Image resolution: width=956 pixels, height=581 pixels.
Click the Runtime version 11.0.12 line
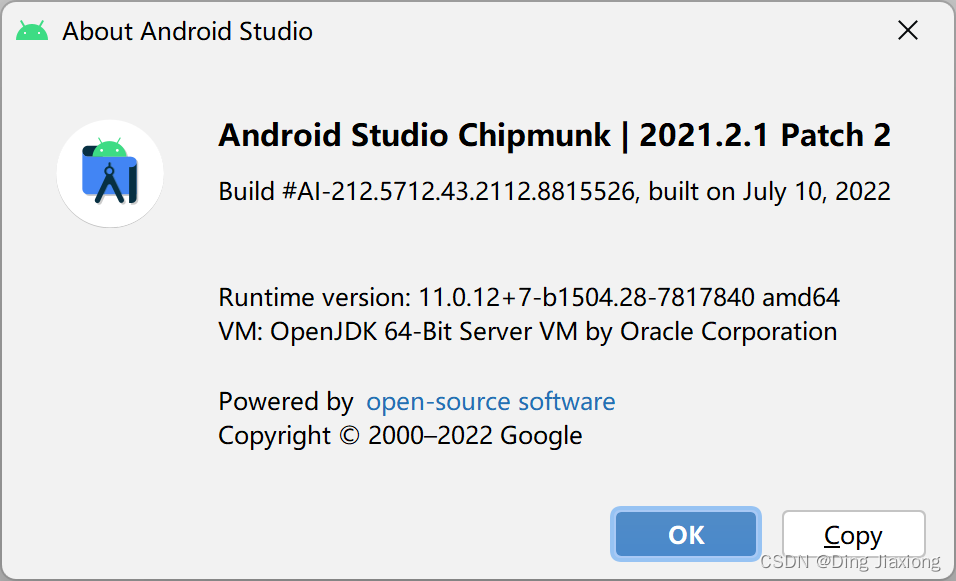[x=529, y=298]
